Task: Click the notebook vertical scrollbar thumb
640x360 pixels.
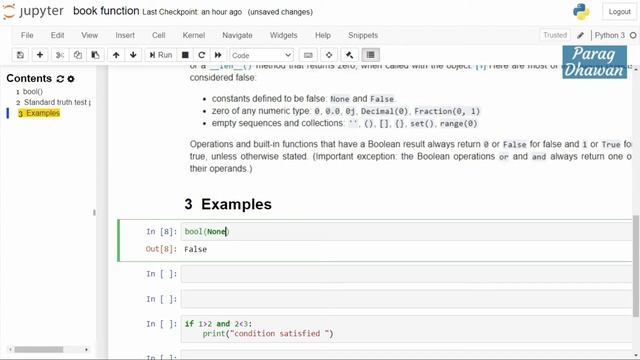Action: (x=636, y=266)
